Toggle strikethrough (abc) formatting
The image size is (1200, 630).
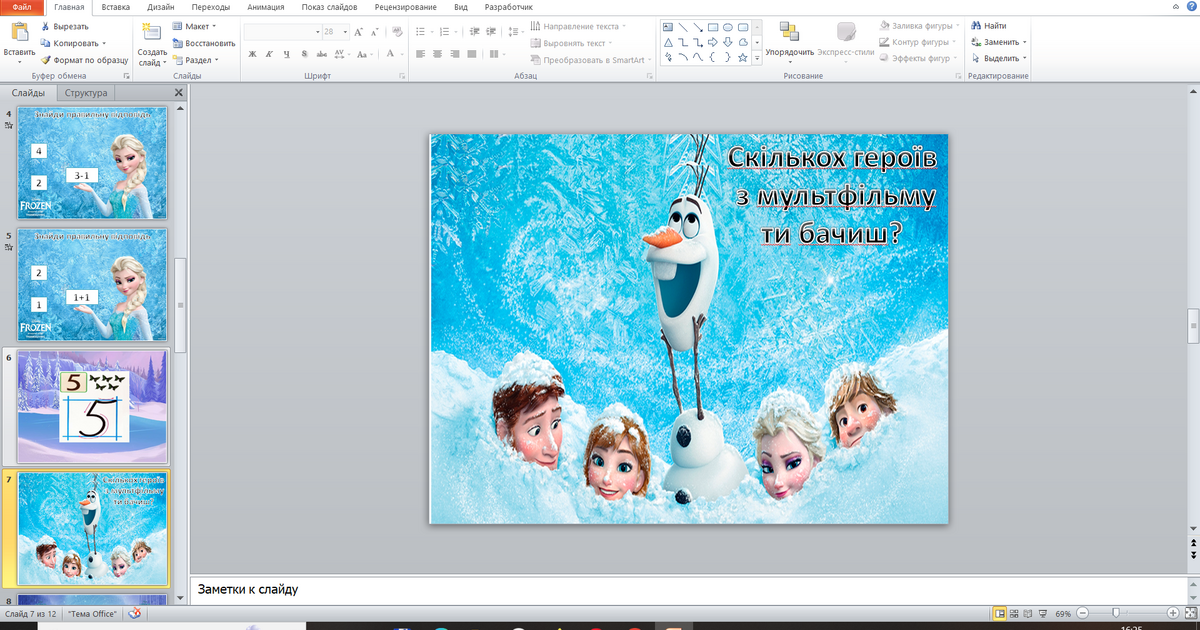click(x=321, y=54)
